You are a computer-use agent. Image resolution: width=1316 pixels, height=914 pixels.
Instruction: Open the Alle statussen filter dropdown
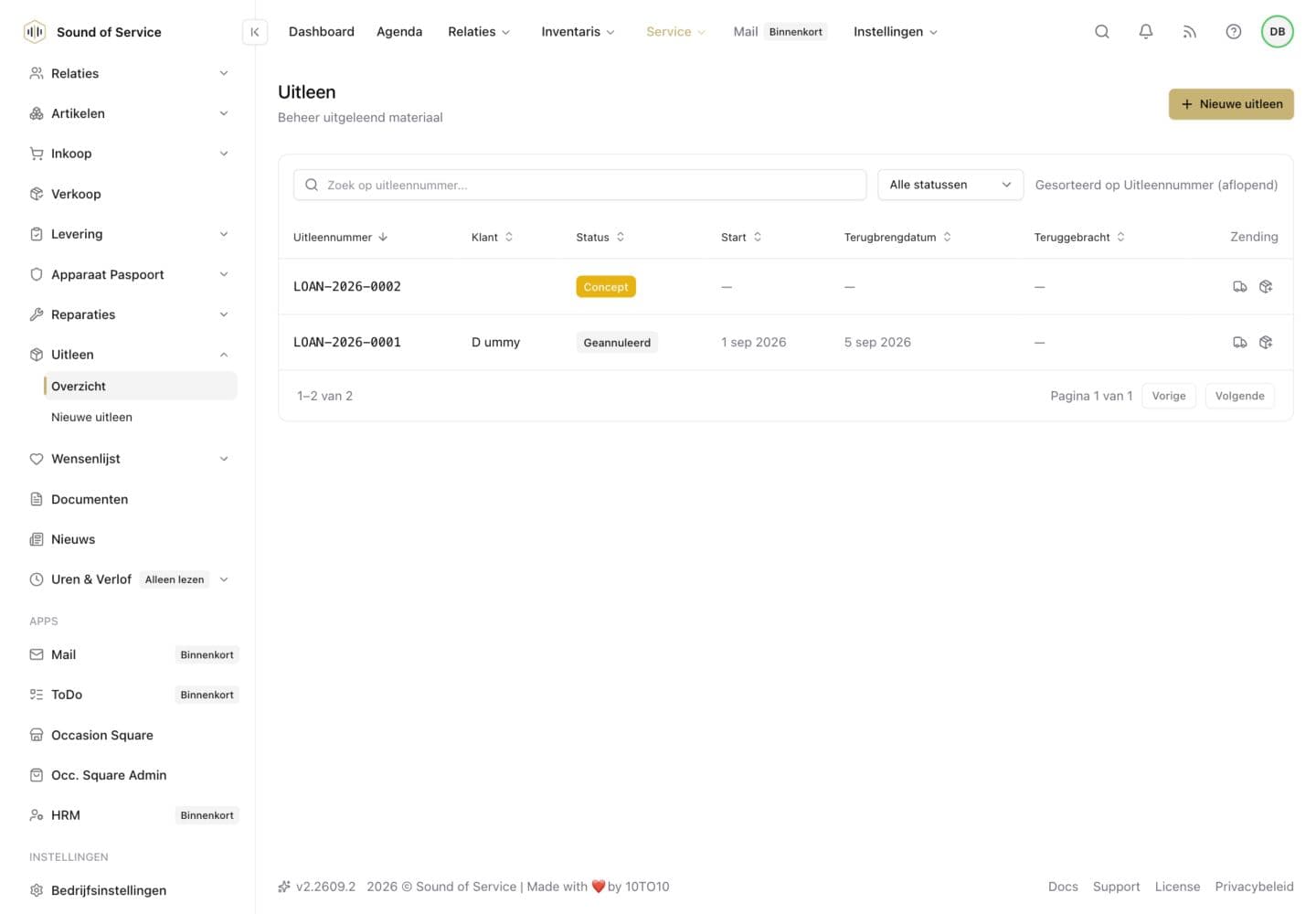950,185
